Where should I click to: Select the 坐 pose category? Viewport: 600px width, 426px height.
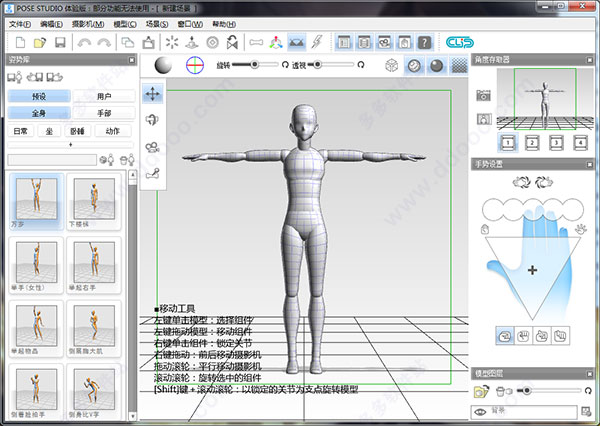point(49,131)
